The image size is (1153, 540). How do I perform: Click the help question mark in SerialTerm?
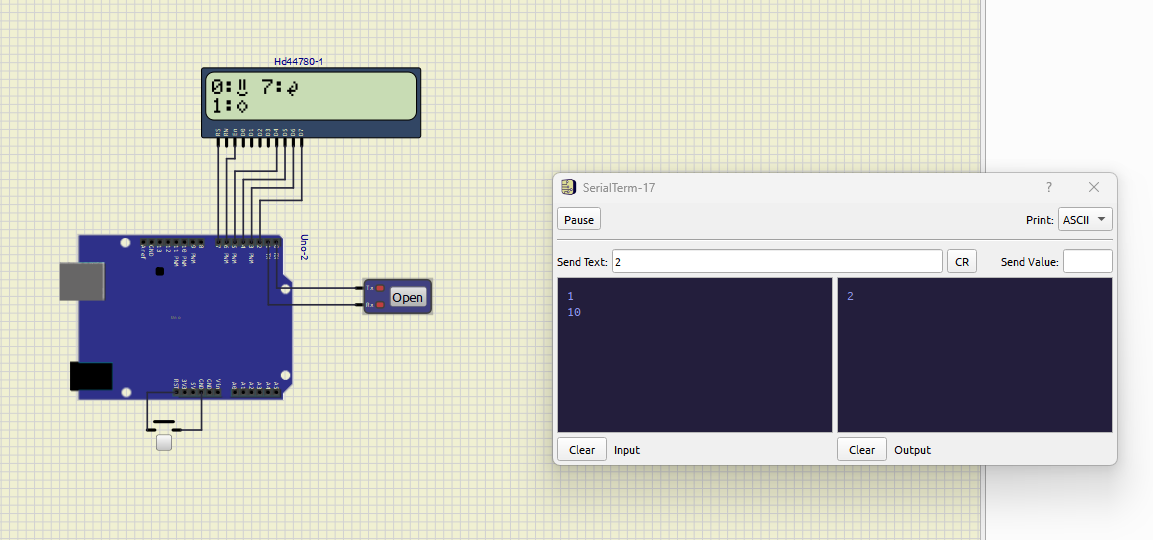pos(1049,187)
